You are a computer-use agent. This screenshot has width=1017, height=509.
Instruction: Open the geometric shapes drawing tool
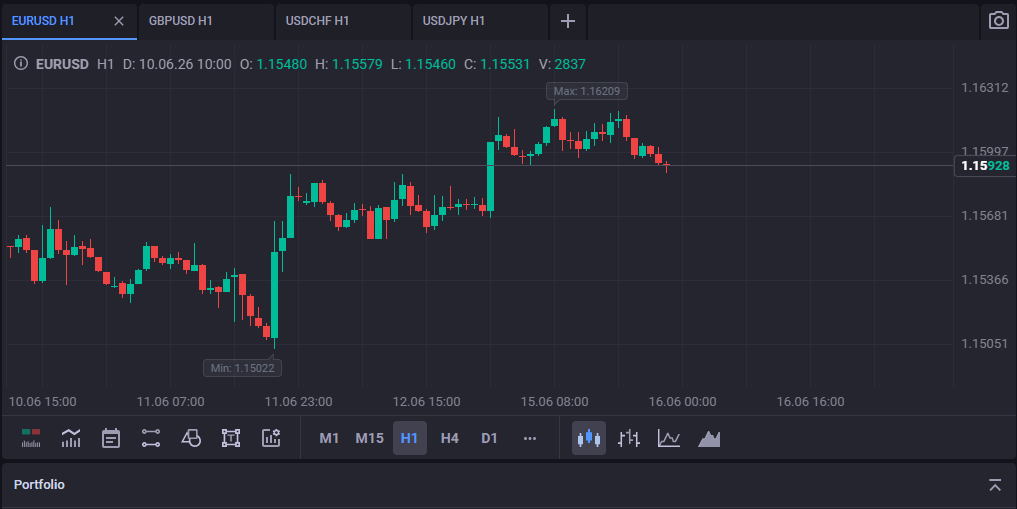tap(191, 438)
